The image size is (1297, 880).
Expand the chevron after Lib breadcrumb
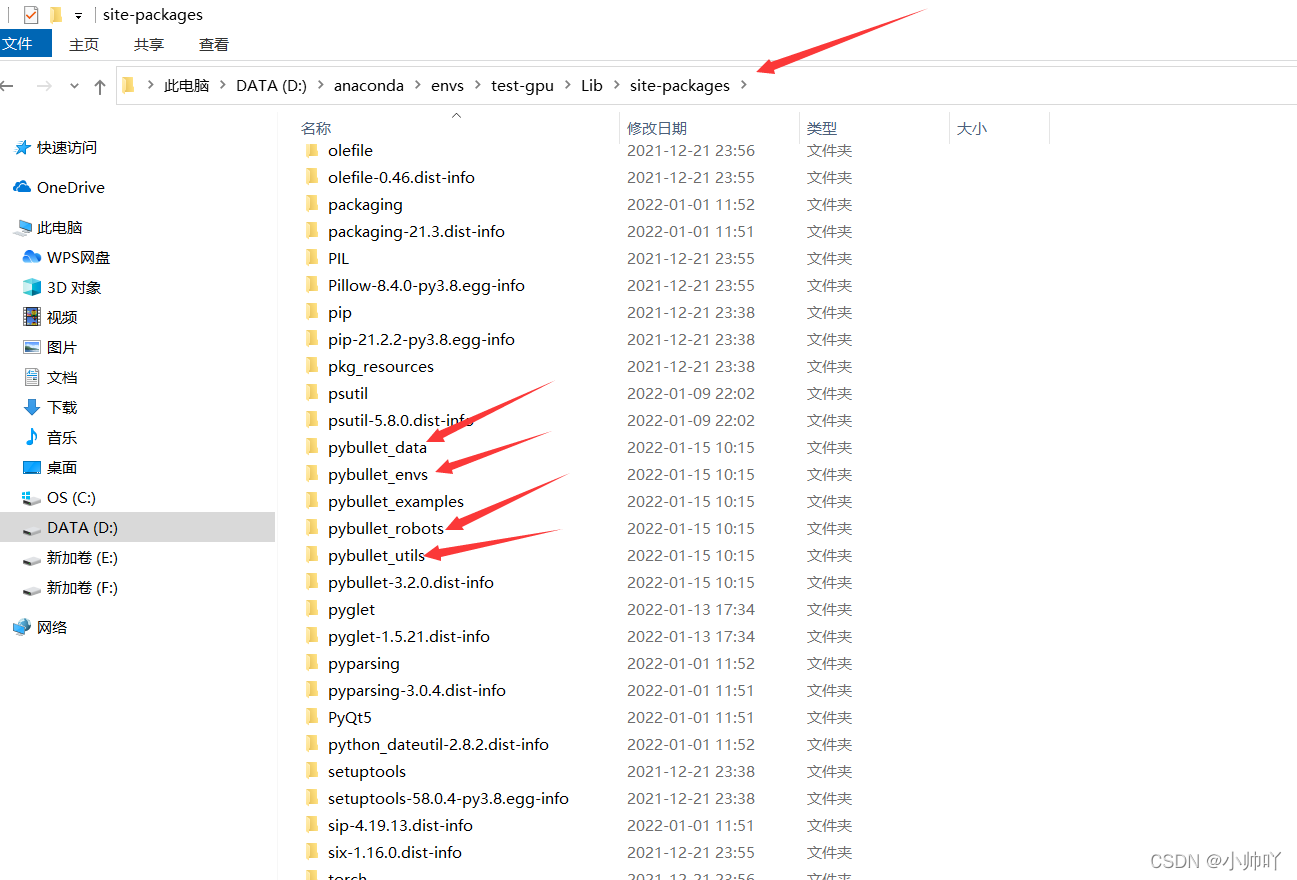pyautogui.click(x=617, y=86)
